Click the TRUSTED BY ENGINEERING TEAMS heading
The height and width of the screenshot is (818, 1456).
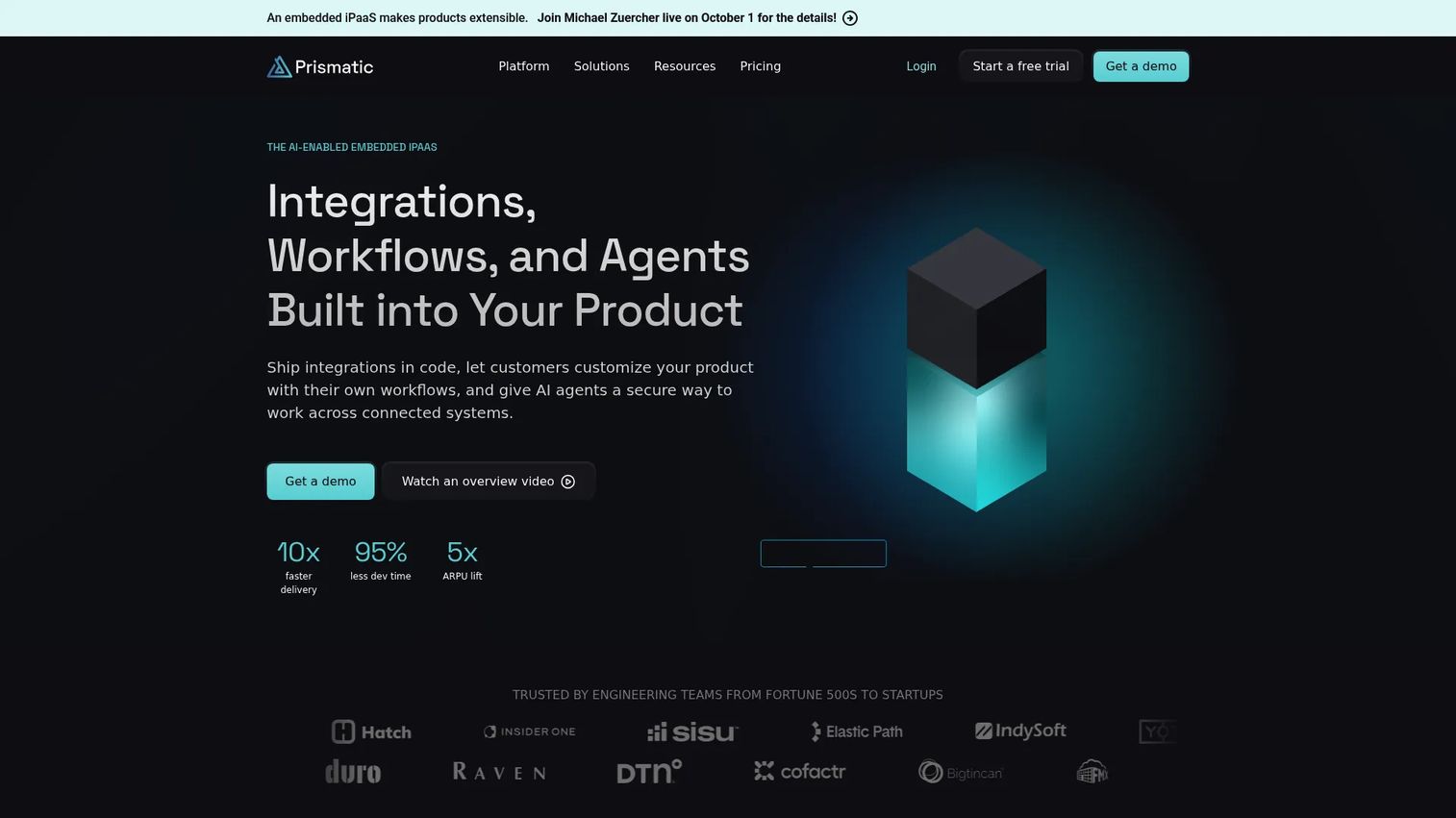coord(728,695)
